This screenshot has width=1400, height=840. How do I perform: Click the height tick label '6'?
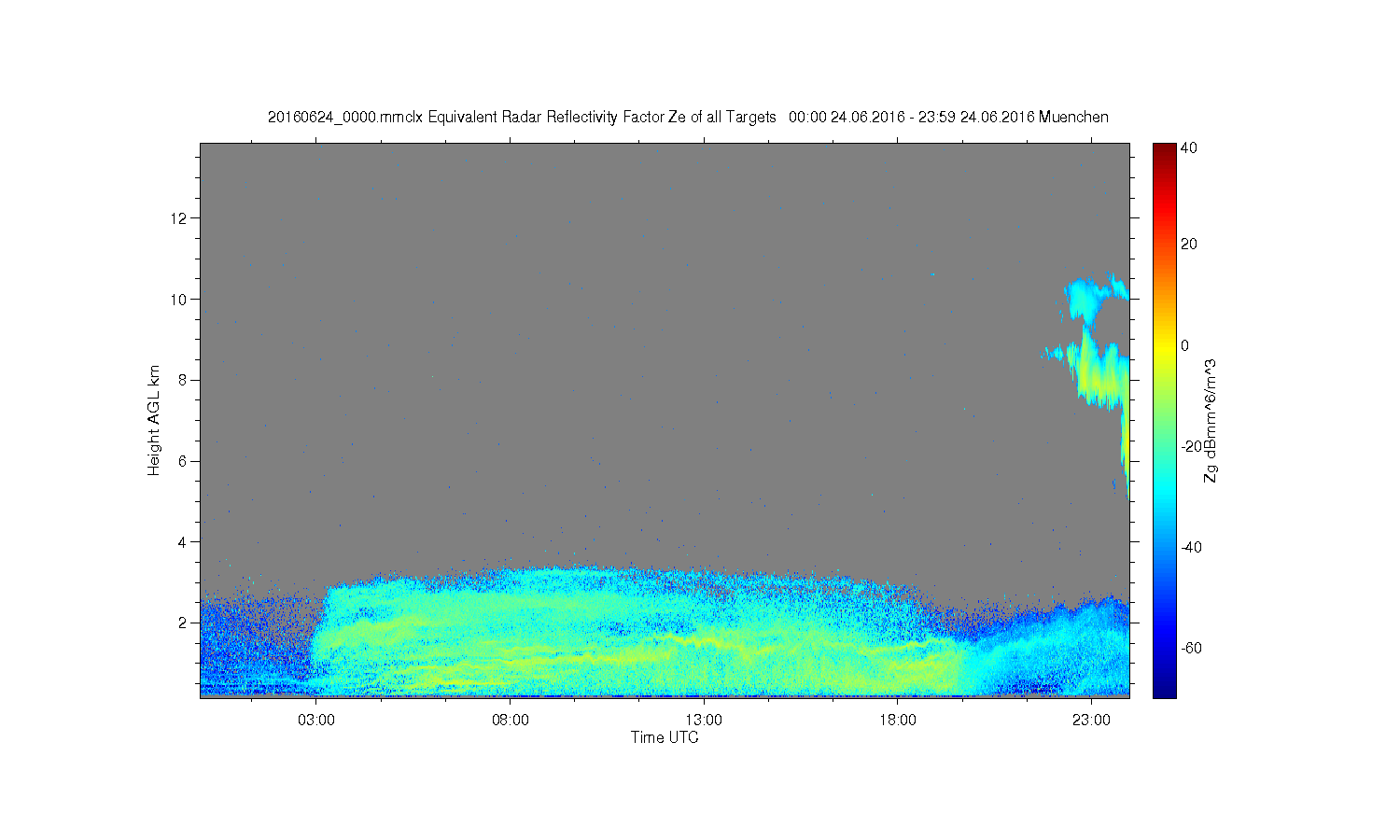[x=184, y=461]
